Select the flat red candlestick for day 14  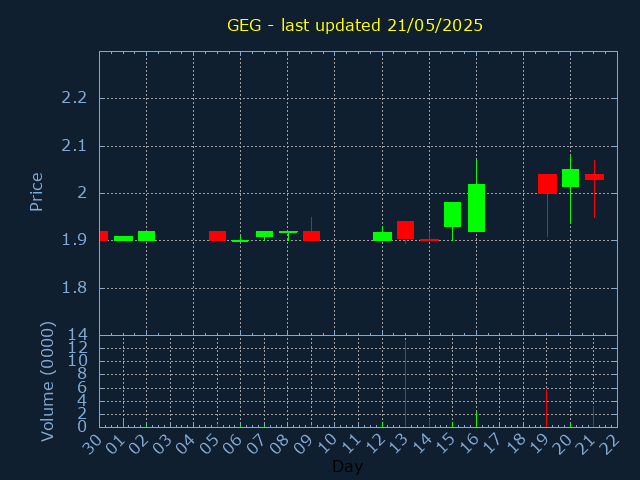(429, 240)
